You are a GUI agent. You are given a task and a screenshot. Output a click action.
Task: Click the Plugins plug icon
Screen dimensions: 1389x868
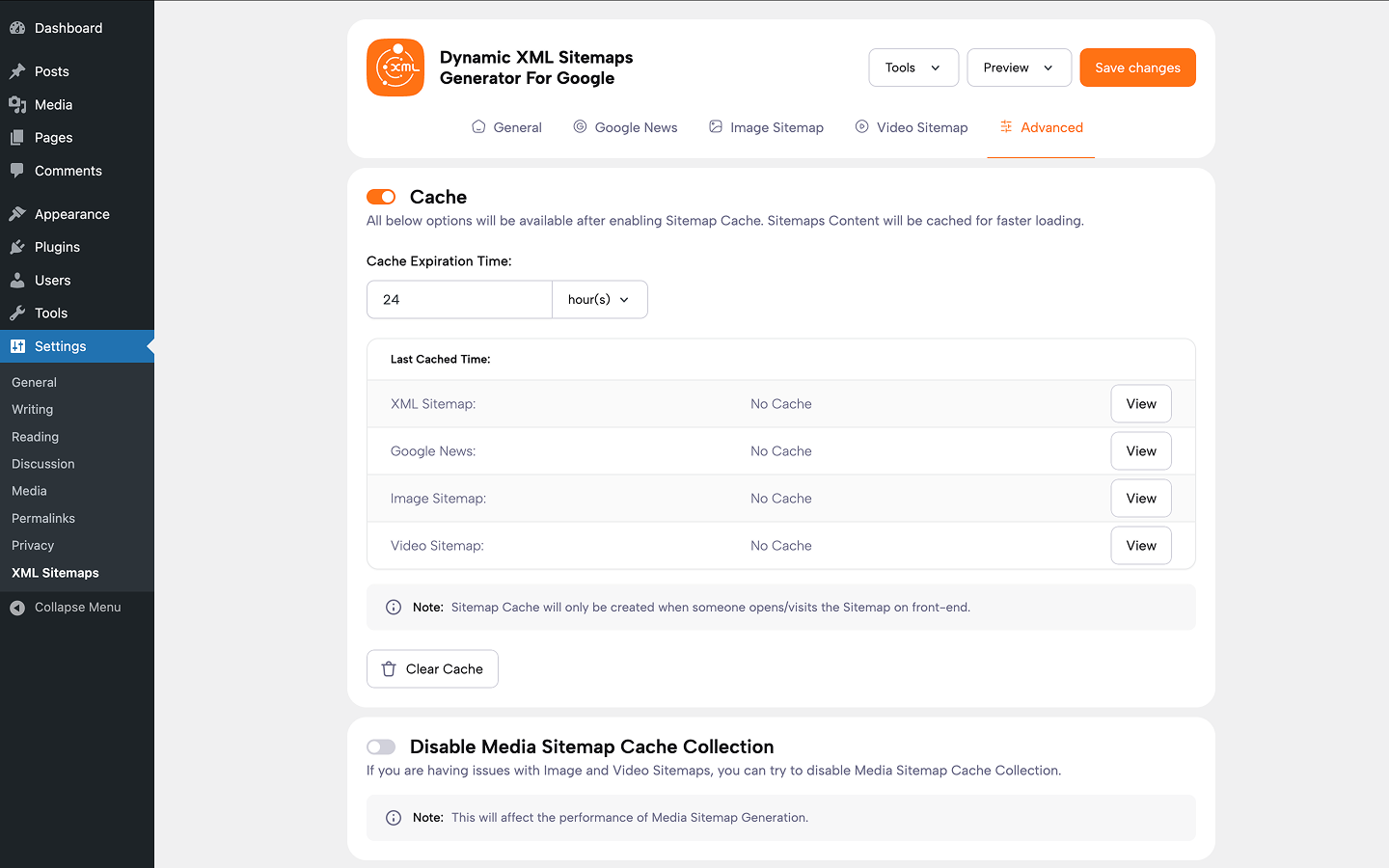17,247
